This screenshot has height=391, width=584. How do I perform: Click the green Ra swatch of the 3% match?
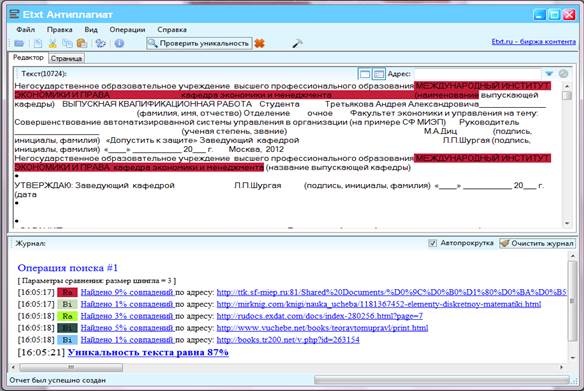click(67, 316)
